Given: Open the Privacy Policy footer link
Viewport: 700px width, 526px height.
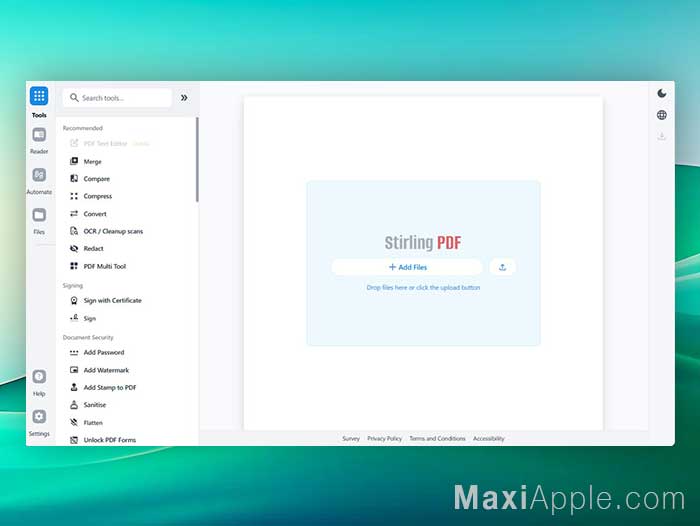Looking at the screenshot, I should click(x=384, y=438).
